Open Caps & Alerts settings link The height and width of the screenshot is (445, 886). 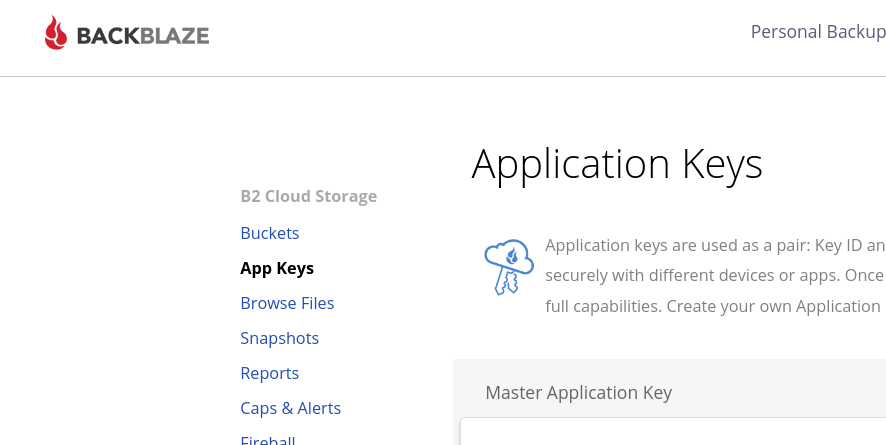coord(290,408)
